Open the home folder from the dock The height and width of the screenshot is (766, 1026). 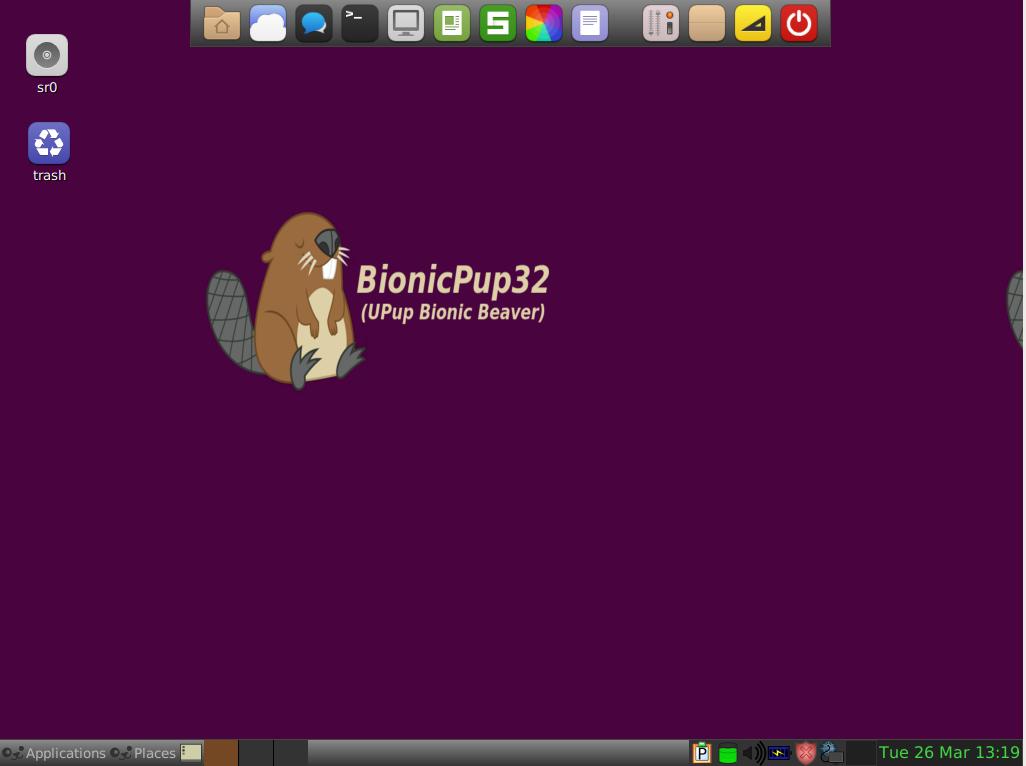(219, 22)
